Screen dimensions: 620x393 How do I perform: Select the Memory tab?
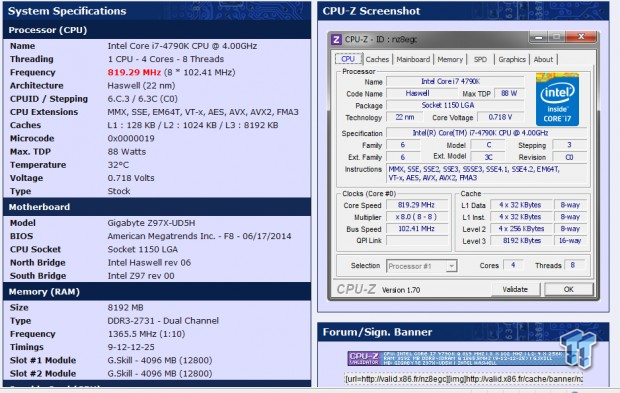(450, 59)
